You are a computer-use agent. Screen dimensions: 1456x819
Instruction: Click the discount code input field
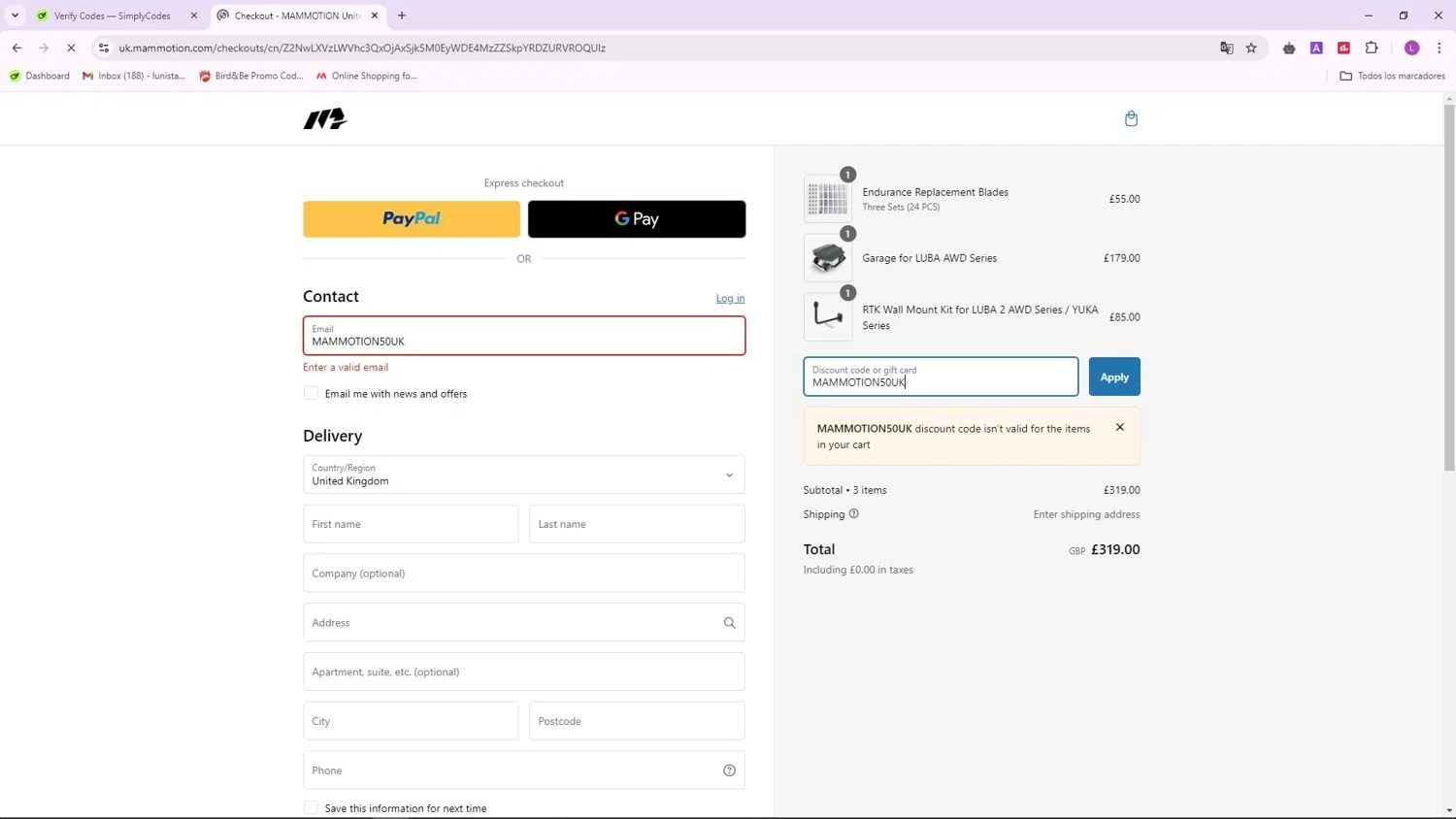tap(941, 377)
